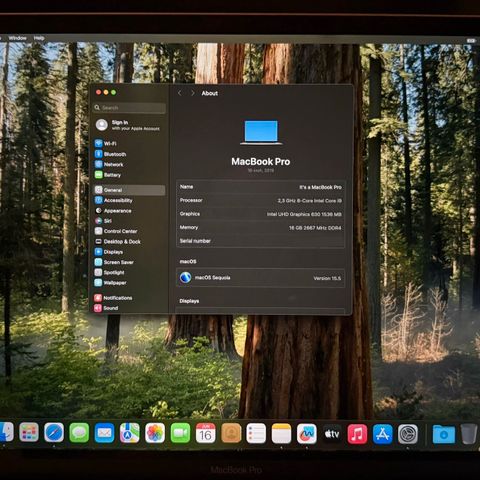Viewport: 480px width, 480px height.
Task: Click System Settings gear icon in Dock
Action: pyautogui.click(x=408, y=434)
